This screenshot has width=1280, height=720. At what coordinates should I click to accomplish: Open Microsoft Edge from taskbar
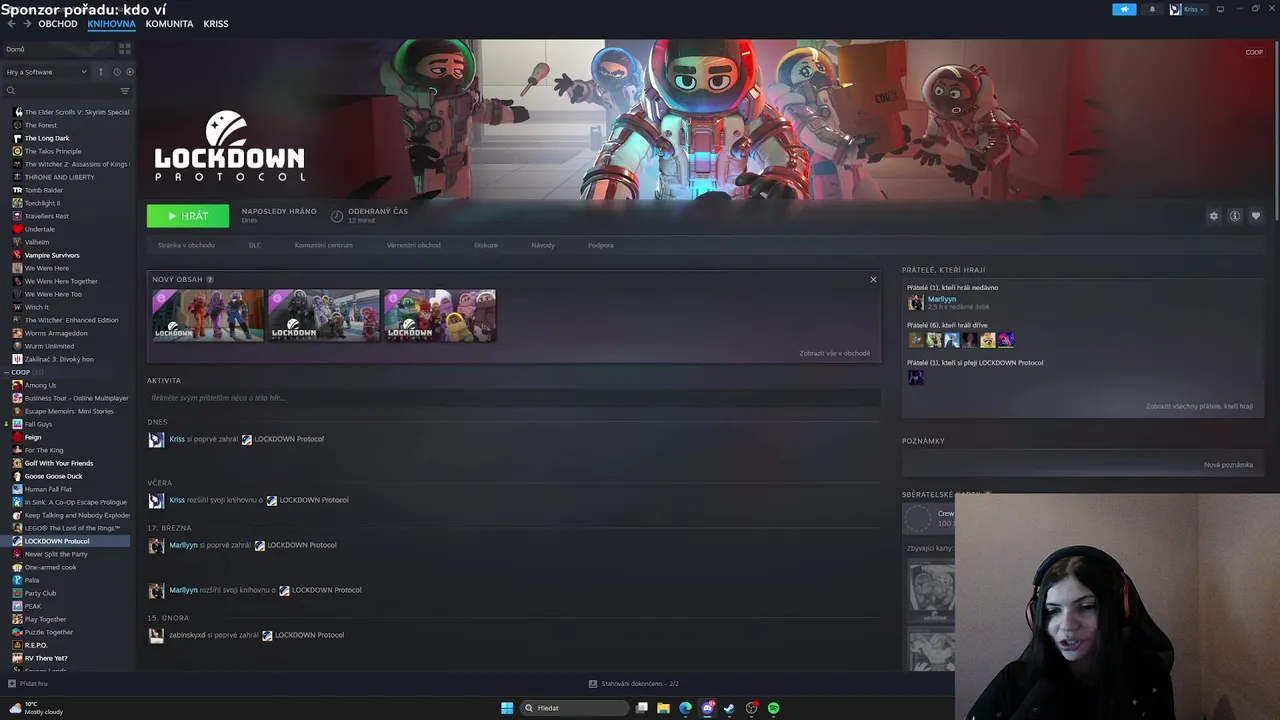tap(685, 708)
